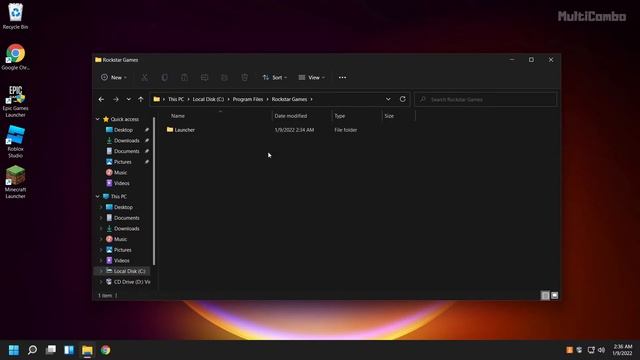Collapse the This PC tree
Viewport: 640px width, 360px height.
click(x=98, y=197)
